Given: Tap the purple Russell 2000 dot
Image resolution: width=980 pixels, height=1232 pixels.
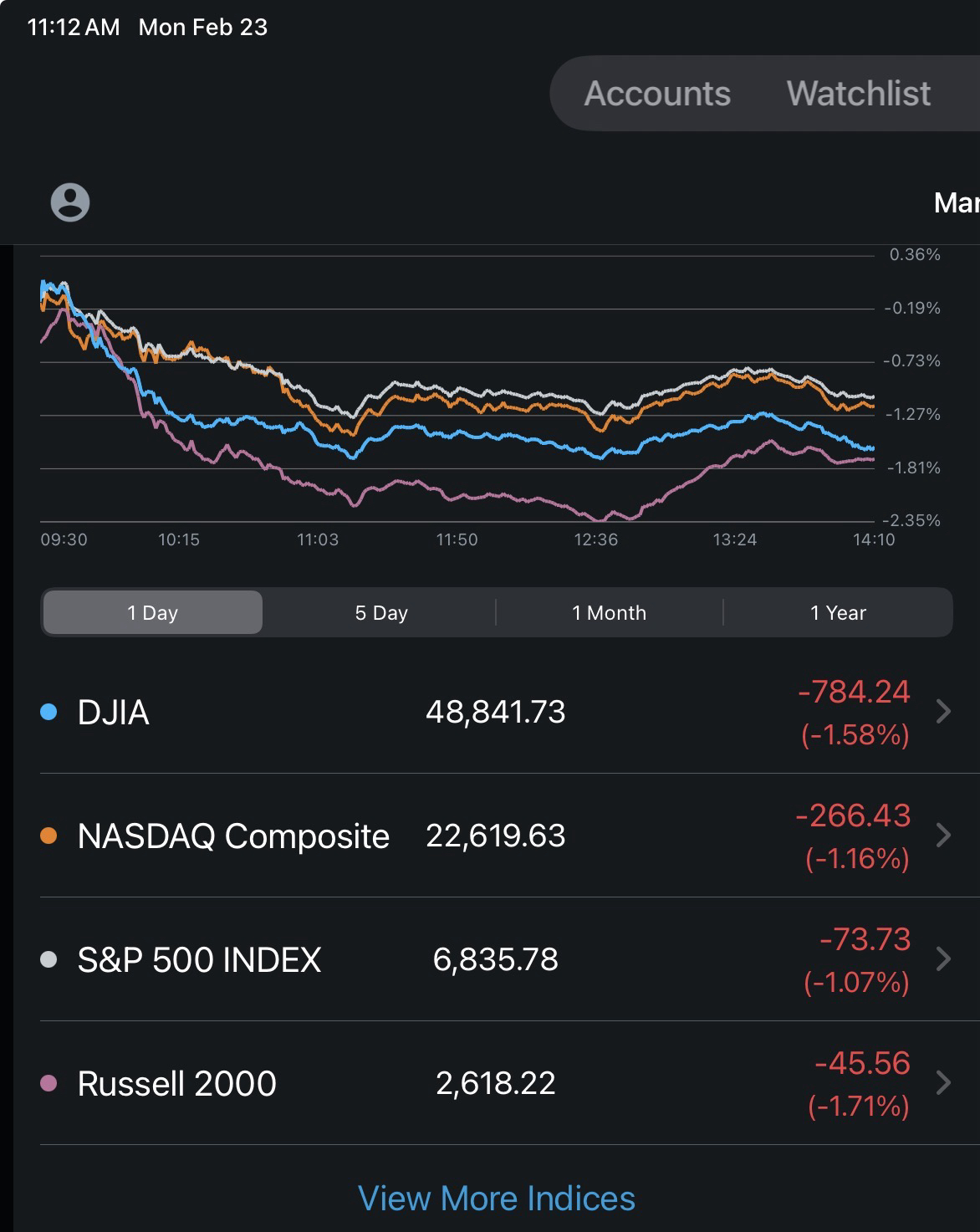Looking at the screenshot, I should click(48, 1083).
